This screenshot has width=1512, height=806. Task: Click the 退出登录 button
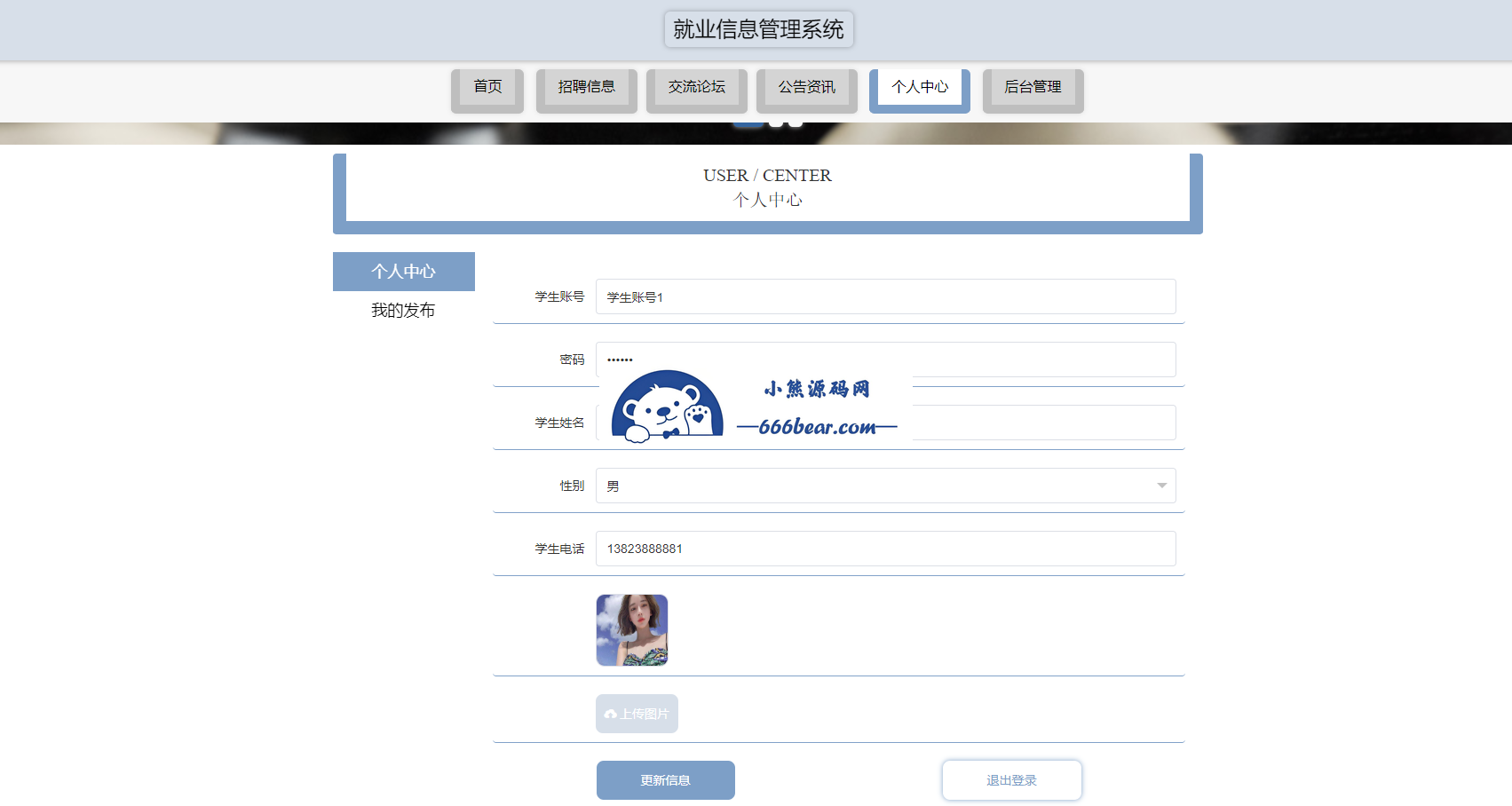coord(1012,780)
